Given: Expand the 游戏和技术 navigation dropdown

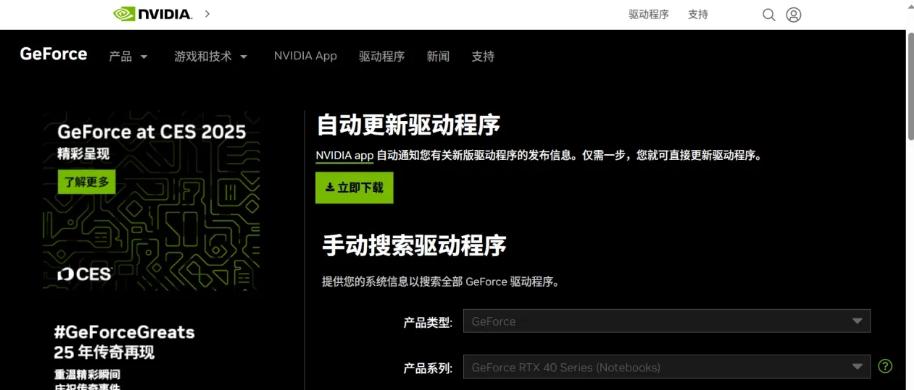Looking at the screenshot, I should 210,57.
